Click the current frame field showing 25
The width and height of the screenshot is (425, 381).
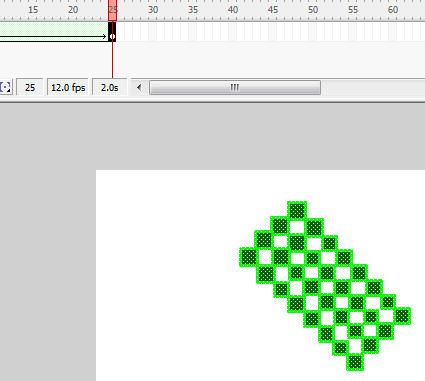30,88
